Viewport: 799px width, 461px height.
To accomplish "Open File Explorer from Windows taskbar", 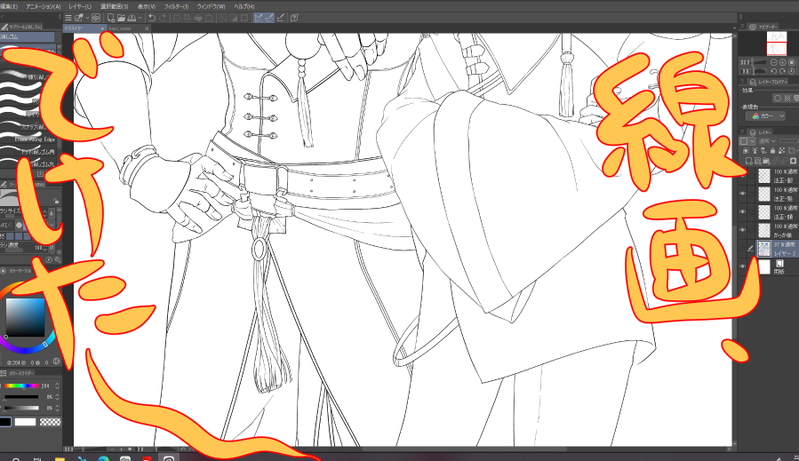I will (x=60, y=458).
